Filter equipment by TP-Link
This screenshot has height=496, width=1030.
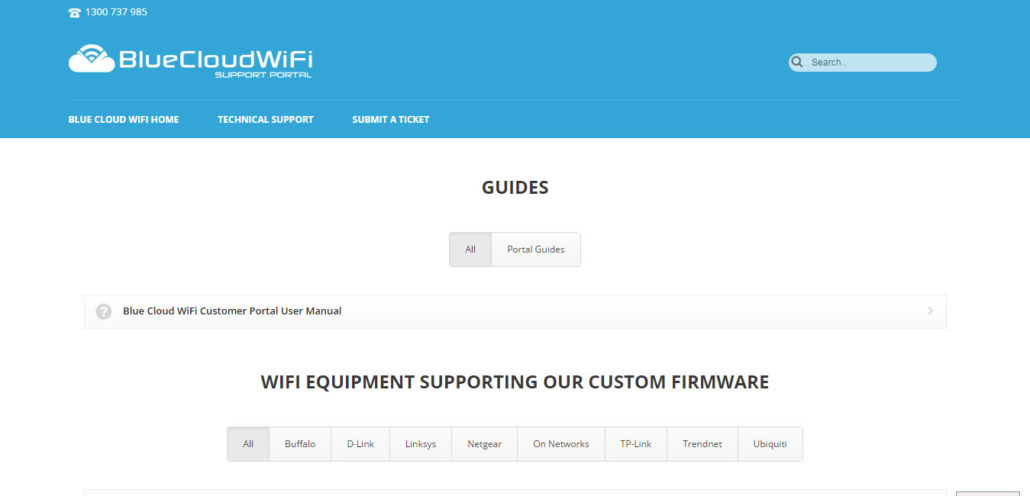point(636,444)
